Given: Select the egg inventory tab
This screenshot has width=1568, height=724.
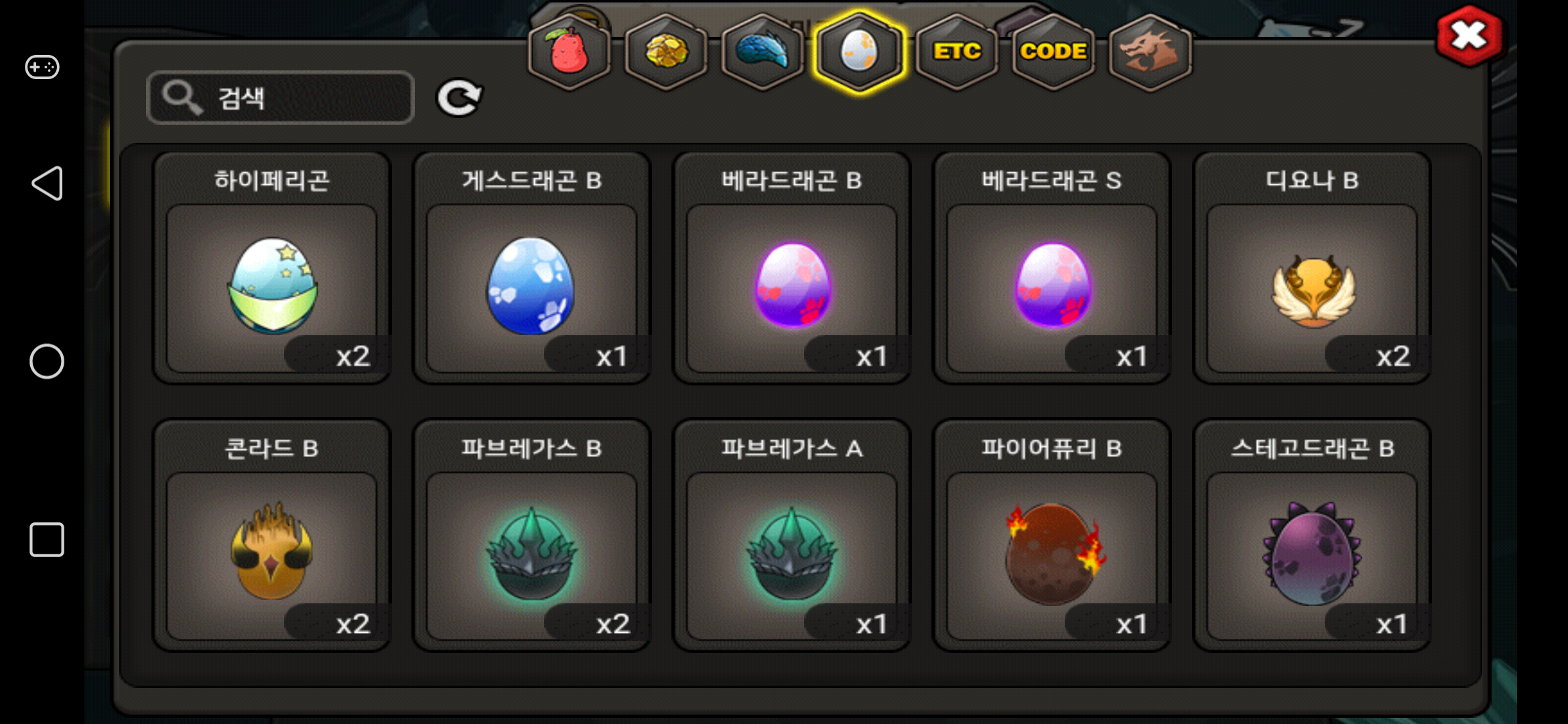Looking at the screenshot, I should coord(859,51).
